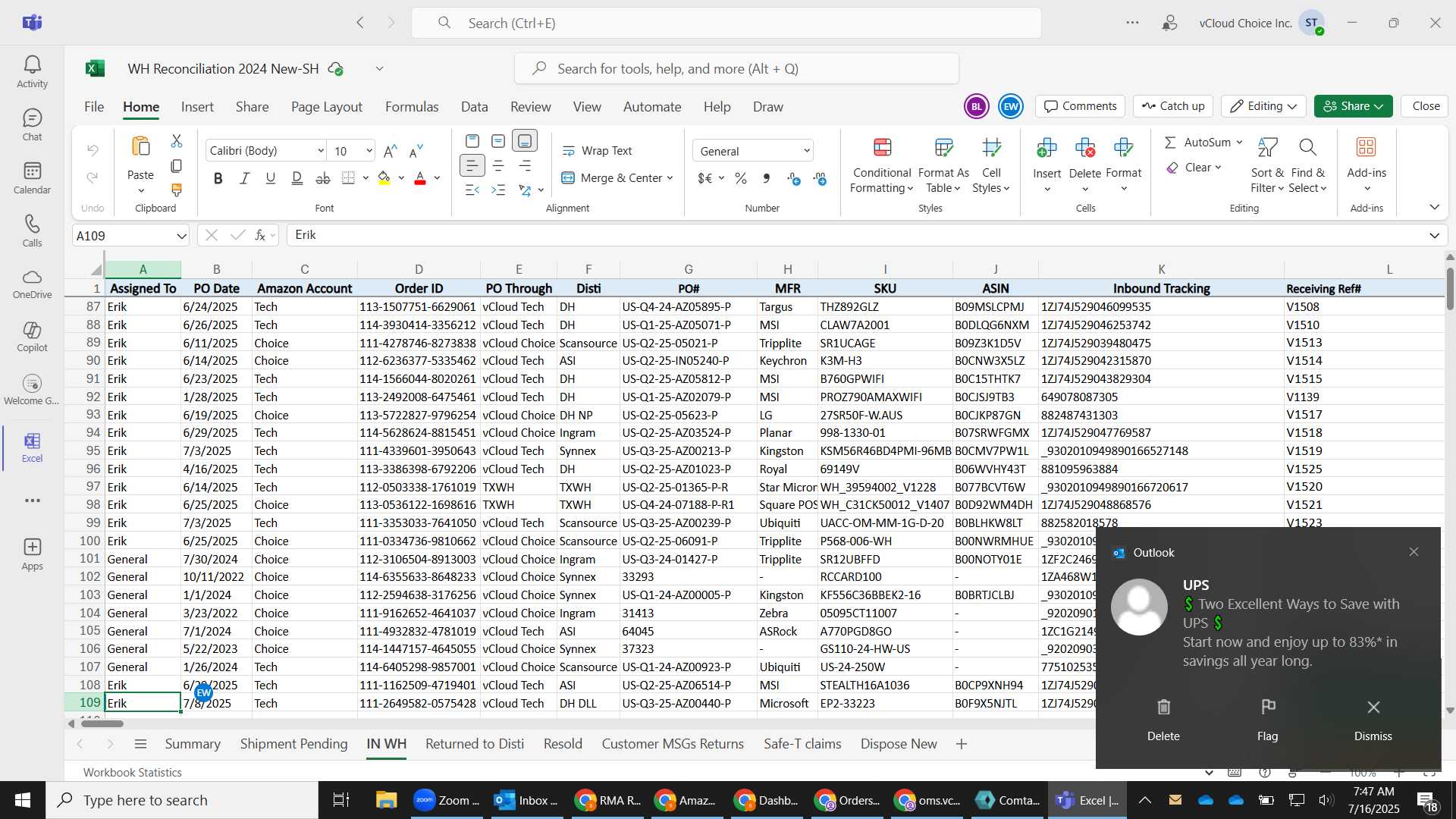The width and height of the screenshot is (1456, 819).
Task: Click the Copy icon in Clipboard
Action: (177, 165)
